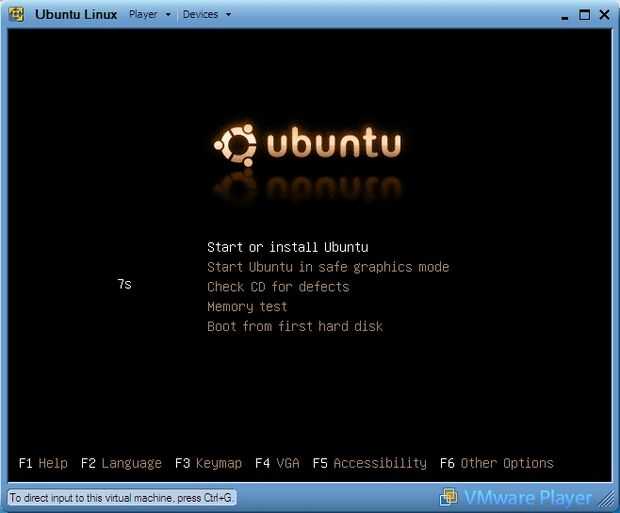
Task: Click the 7s countdown timer
Action: 124,284
